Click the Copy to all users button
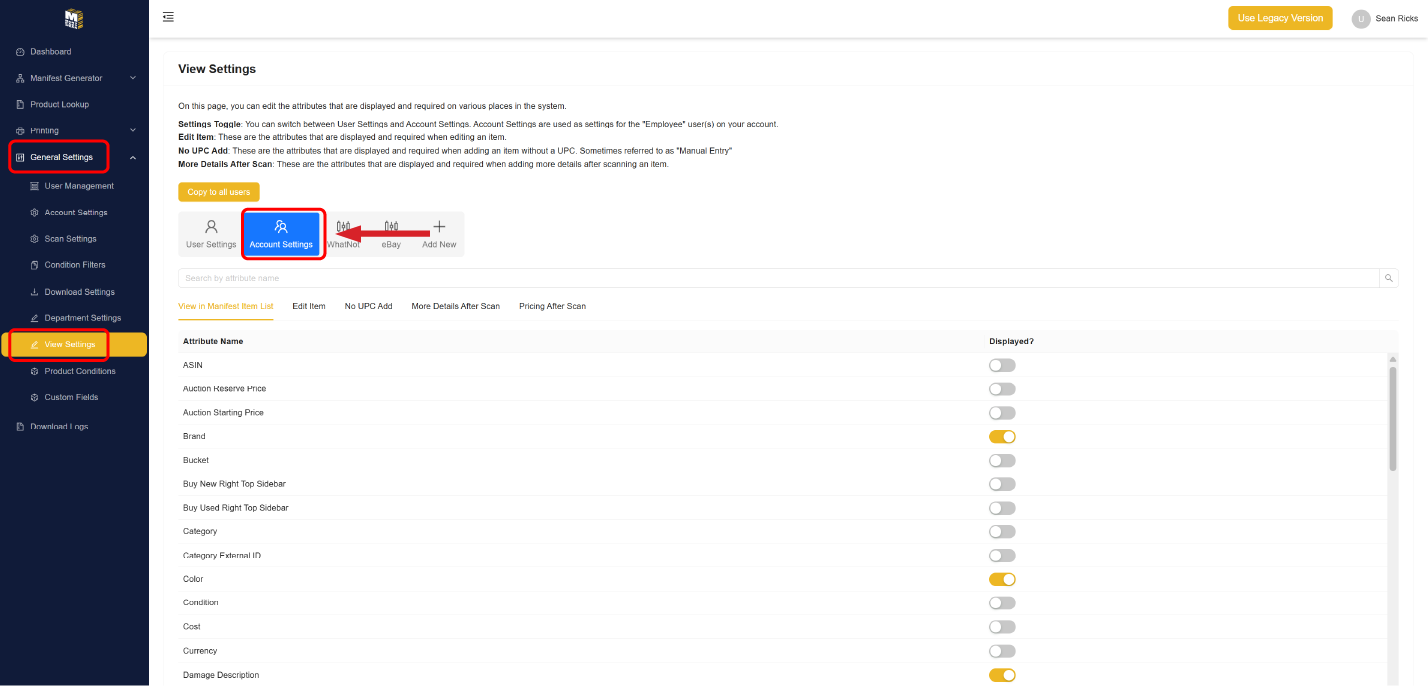The height and width of the screenshot is (686, 1428). coord(219,192)
